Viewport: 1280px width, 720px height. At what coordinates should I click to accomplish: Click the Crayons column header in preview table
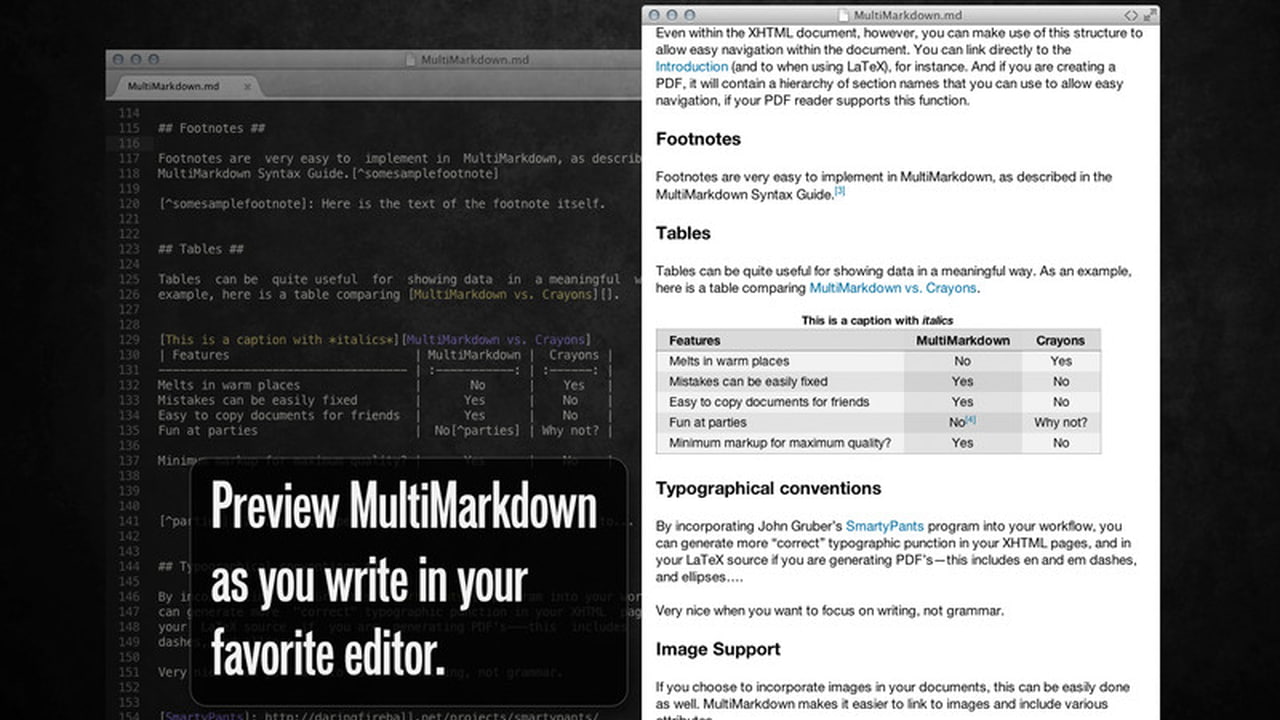[1061, 341]
